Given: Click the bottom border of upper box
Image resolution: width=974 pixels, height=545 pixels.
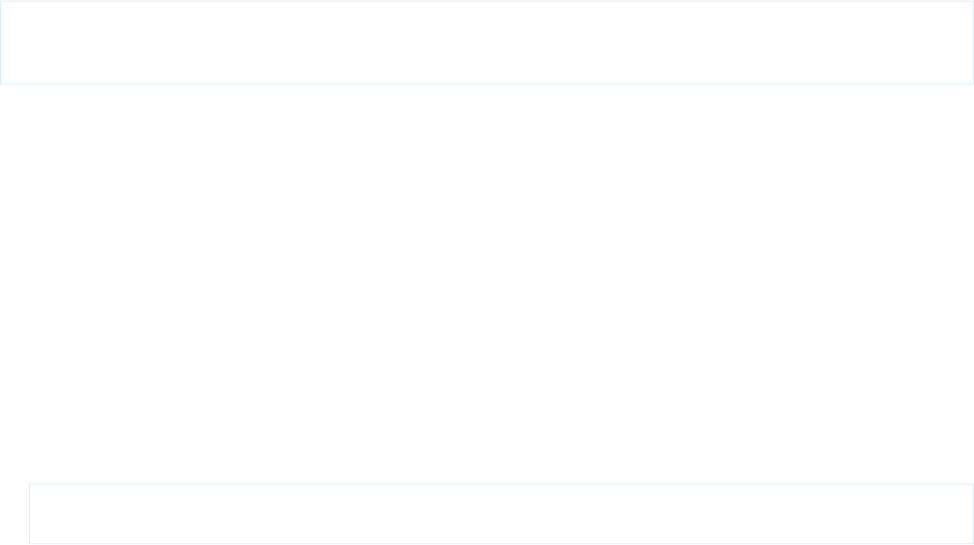Looking at the screenshot, I should pos(487,83).
